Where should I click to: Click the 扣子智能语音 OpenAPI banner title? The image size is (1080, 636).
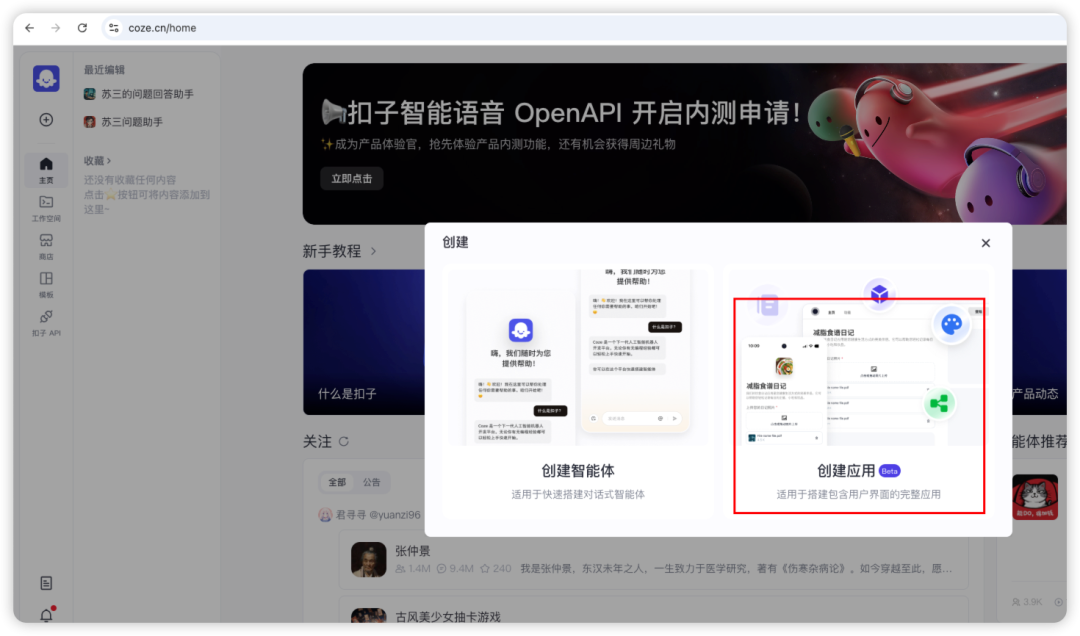point(561,113)
